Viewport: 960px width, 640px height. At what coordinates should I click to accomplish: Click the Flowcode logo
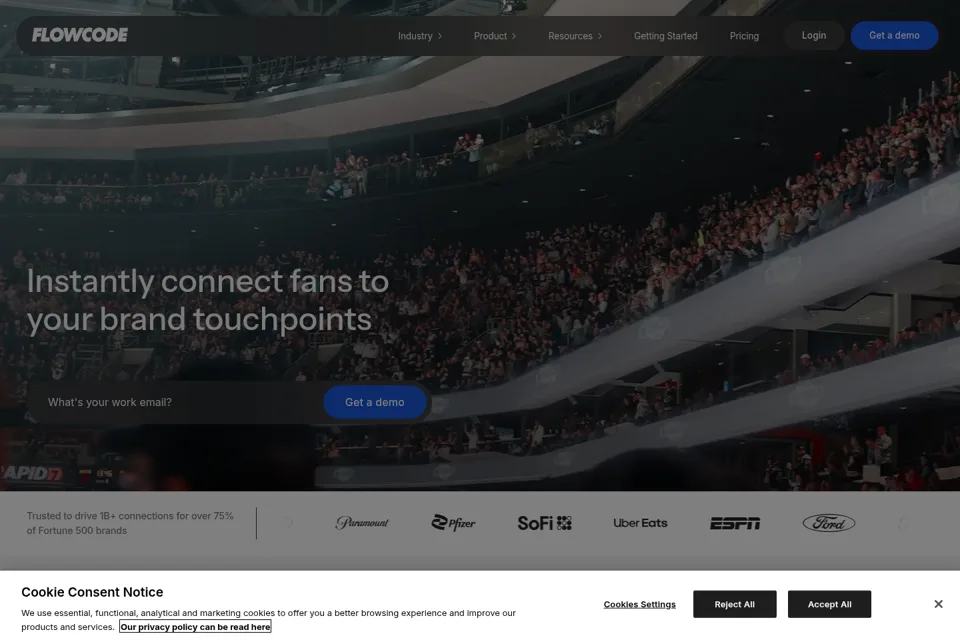tap(80, 36)
